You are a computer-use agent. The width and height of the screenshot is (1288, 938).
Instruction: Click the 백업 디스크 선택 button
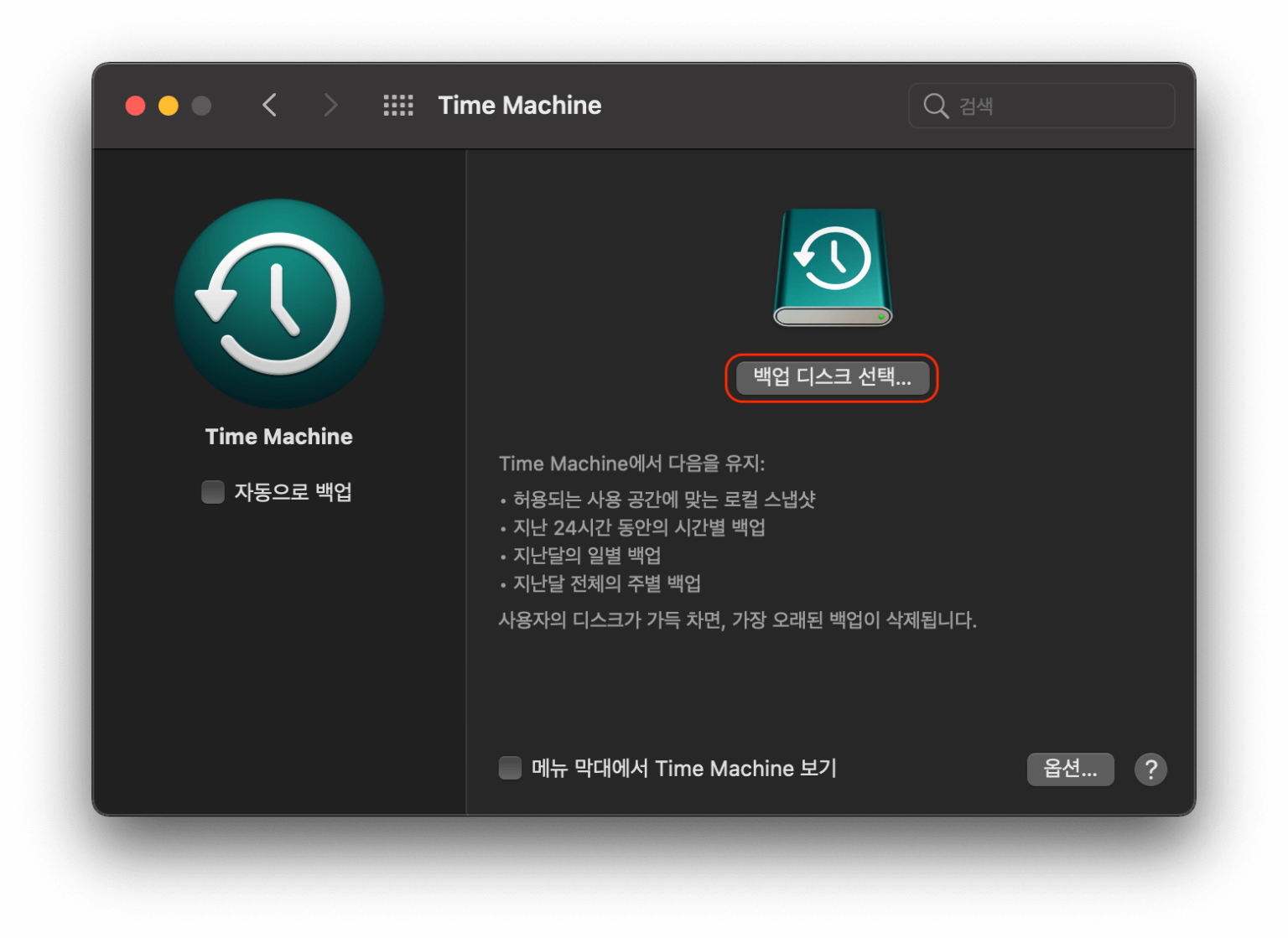coord(831,378)
